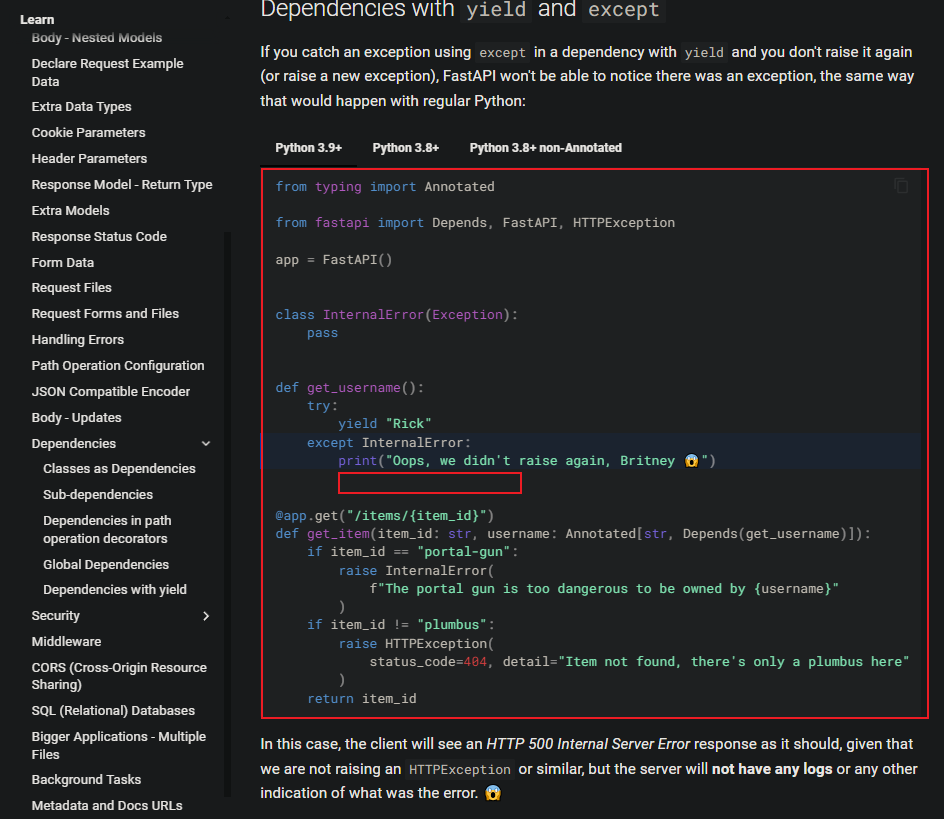
Task: Navigate to Handling Errors section
Action: 78,340
